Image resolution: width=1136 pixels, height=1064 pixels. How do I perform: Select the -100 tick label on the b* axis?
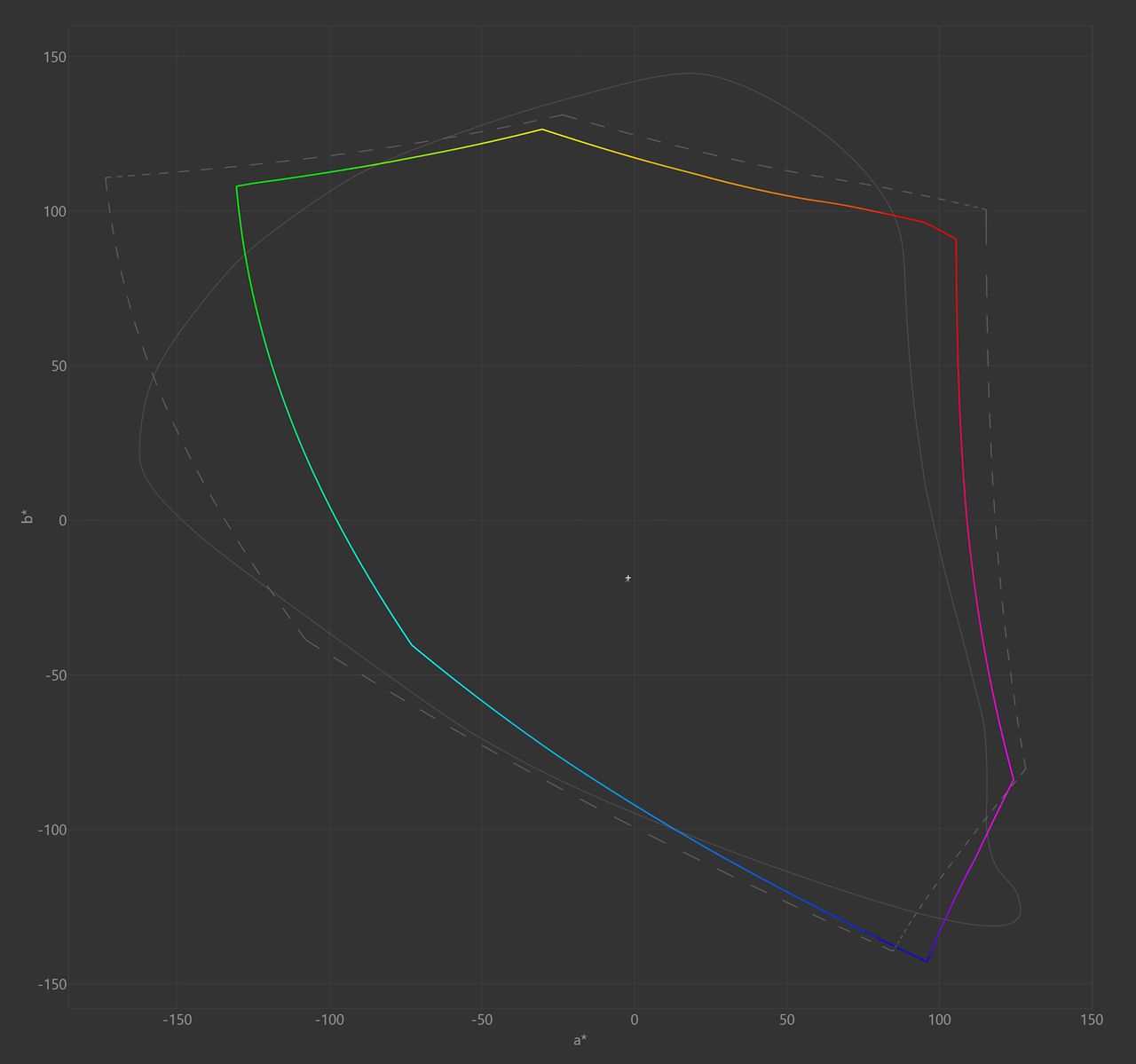51,830
